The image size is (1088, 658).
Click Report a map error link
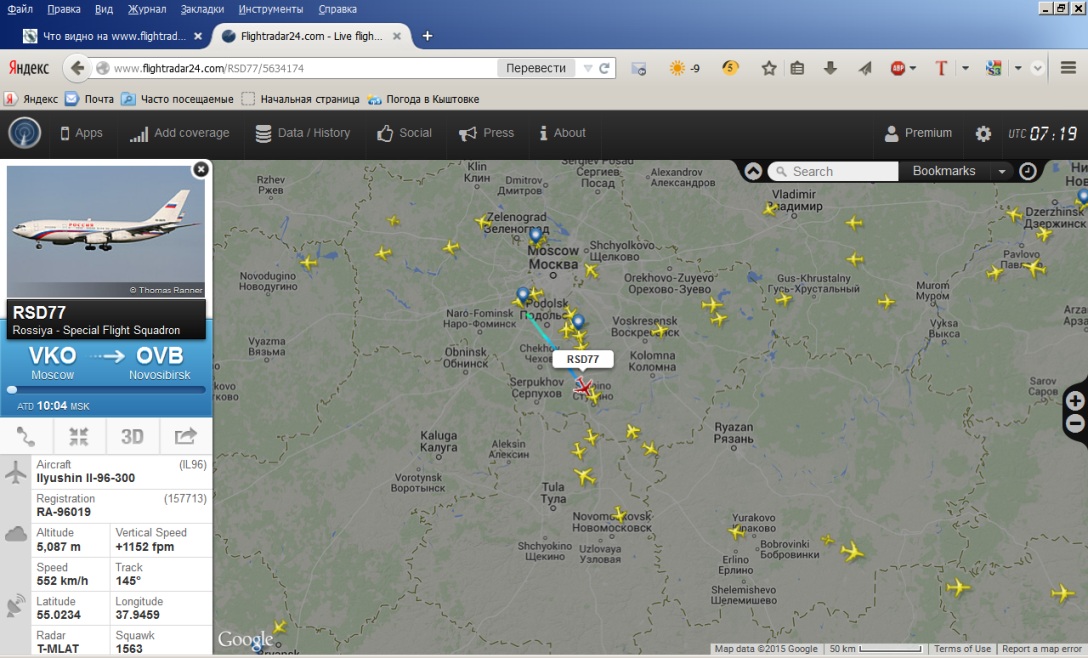[x=1042, y=649]
